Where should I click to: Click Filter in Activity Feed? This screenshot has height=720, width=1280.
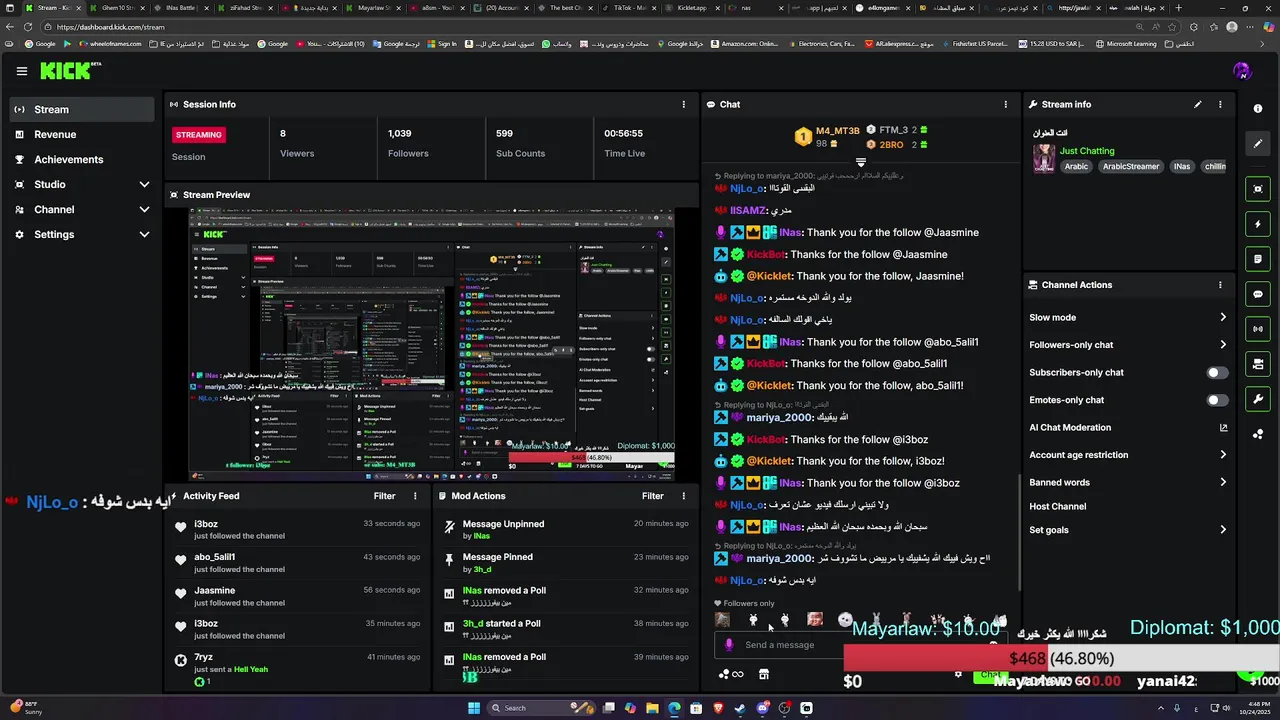coord(384,496)
